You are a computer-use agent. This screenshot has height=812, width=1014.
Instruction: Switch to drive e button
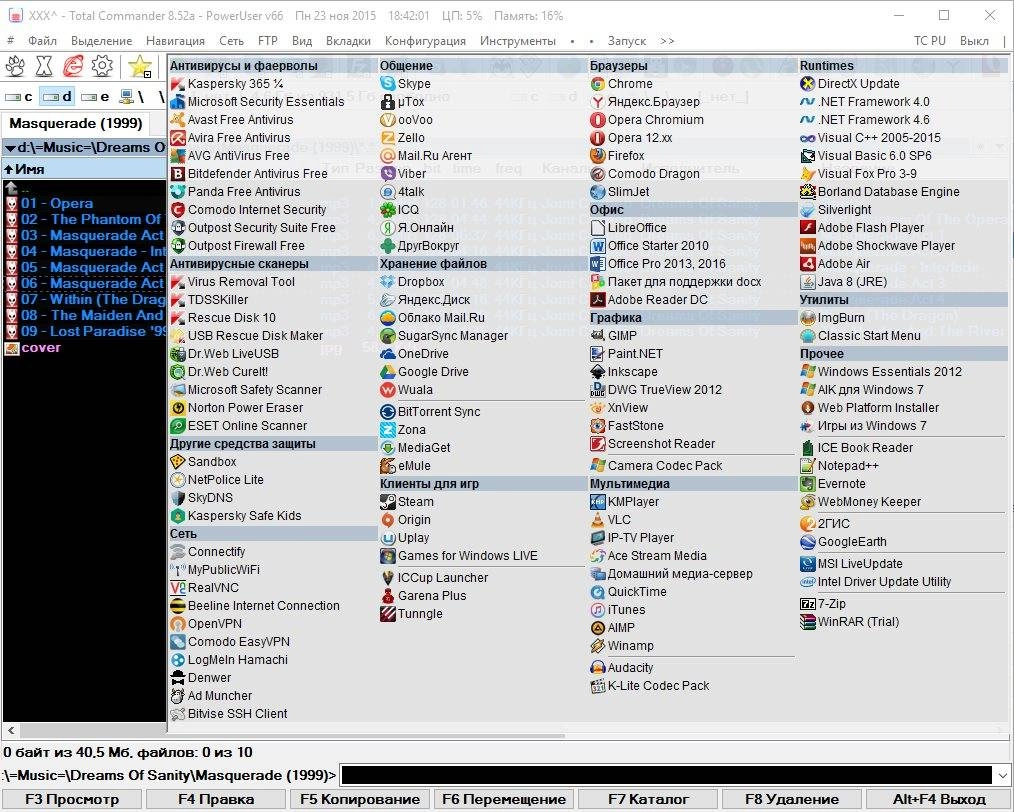(94, 97)
